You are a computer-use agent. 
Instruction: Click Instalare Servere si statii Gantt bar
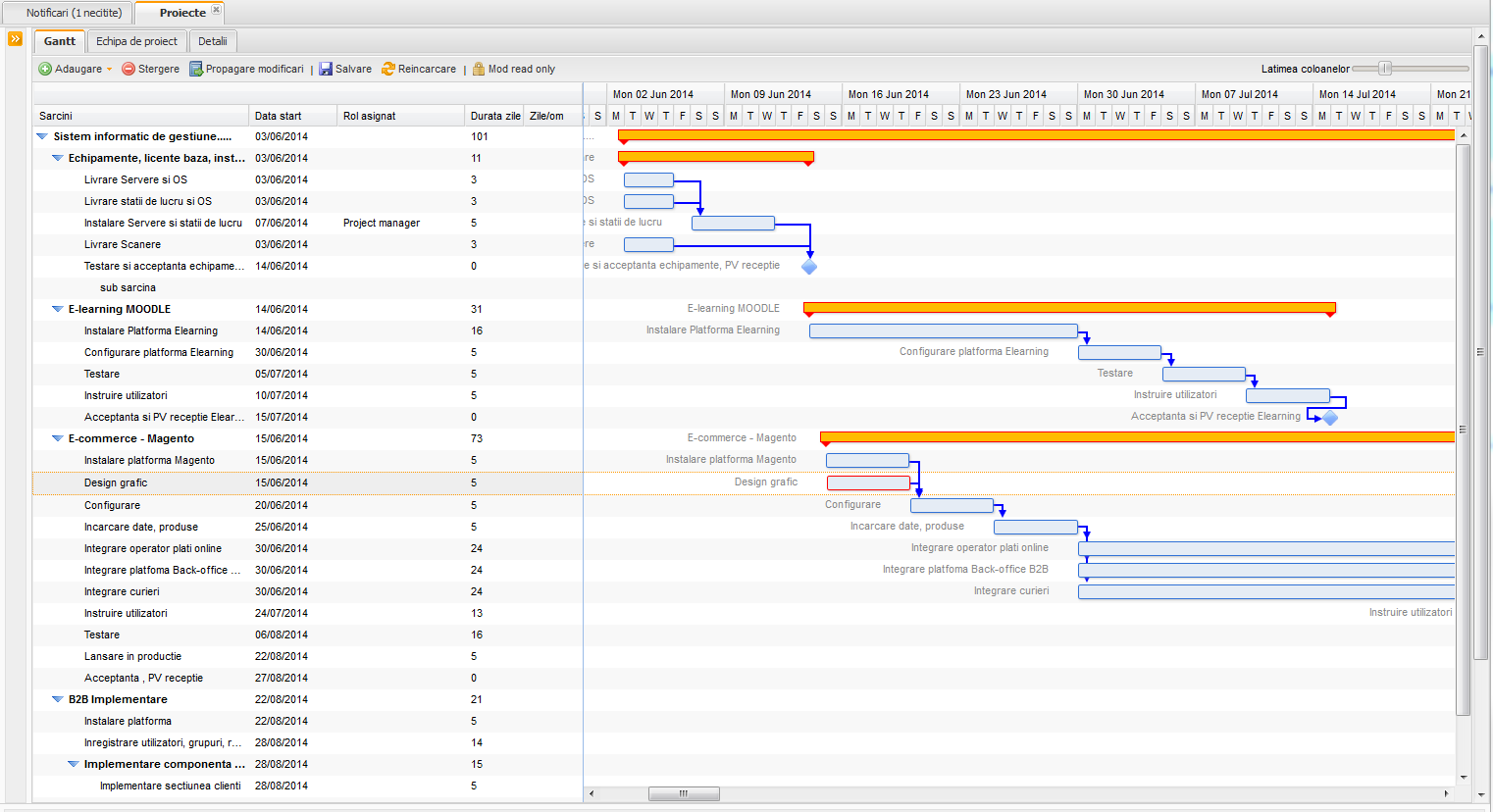(x=733, y=223)
